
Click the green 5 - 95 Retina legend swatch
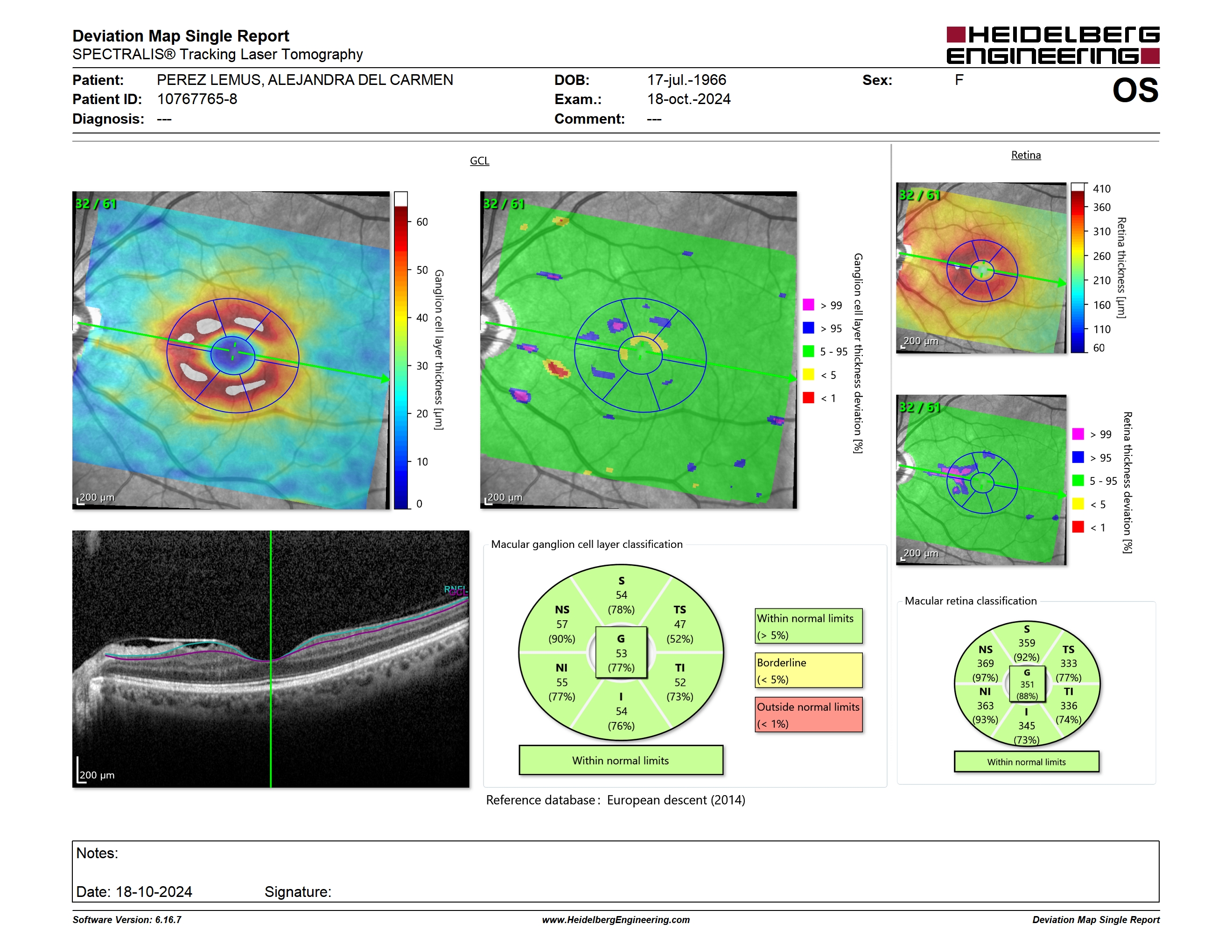(x=1078, y=481)
